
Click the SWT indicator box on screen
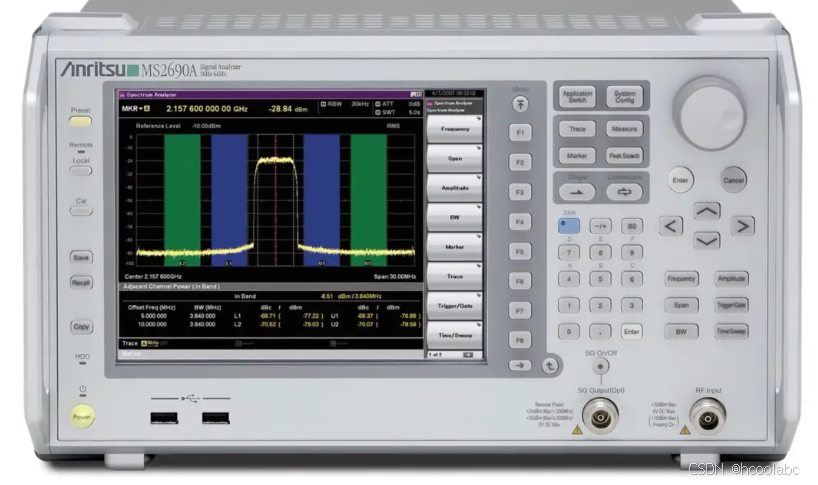tap(378, 113)
